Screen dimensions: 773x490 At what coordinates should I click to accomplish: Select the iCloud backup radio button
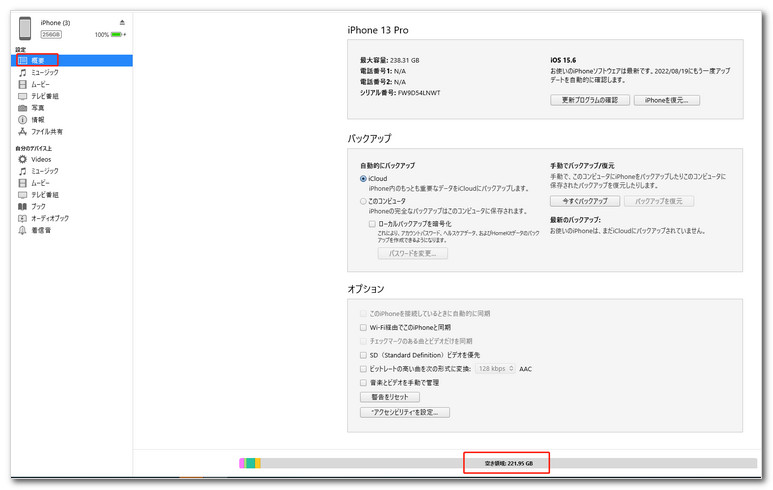[363, 179]
